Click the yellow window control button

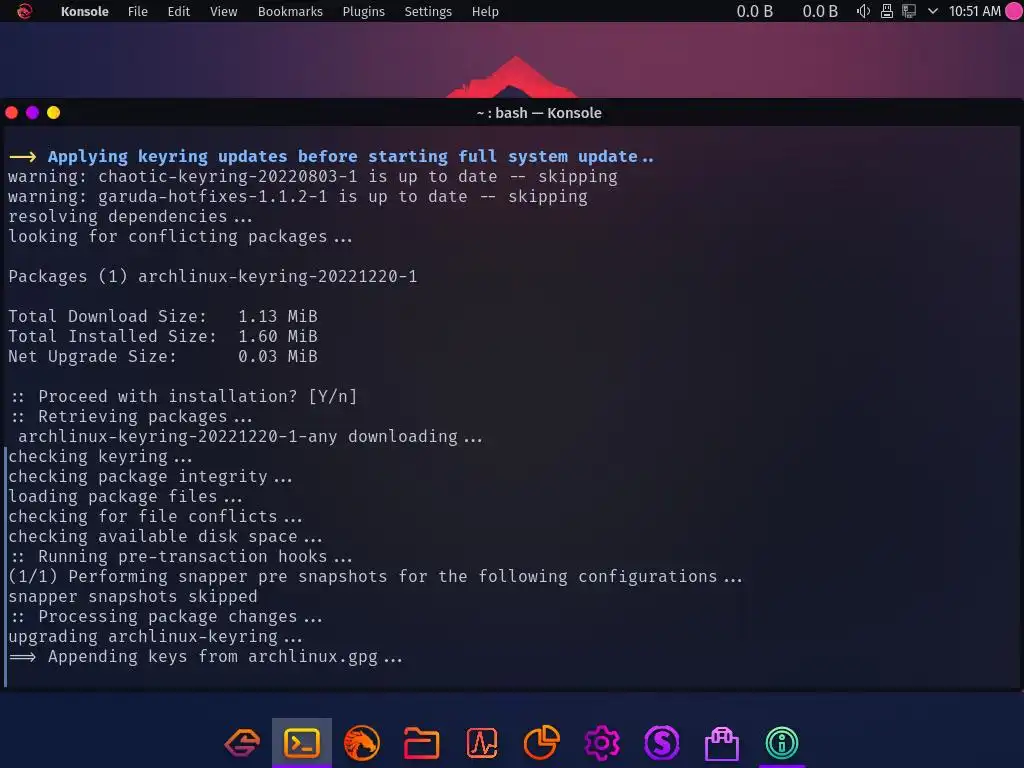tap(54, 112)
